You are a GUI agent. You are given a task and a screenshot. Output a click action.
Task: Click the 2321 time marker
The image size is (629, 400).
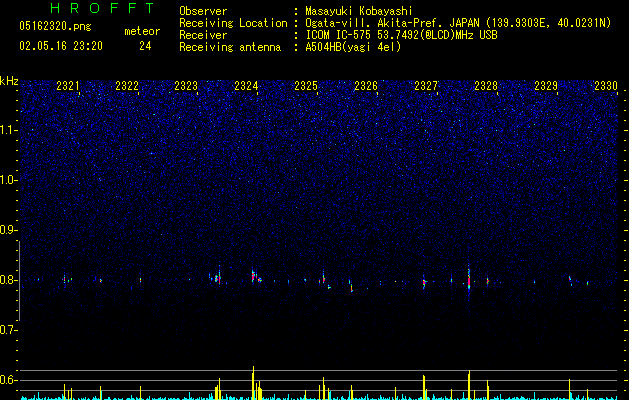click(x=68, y=86)
